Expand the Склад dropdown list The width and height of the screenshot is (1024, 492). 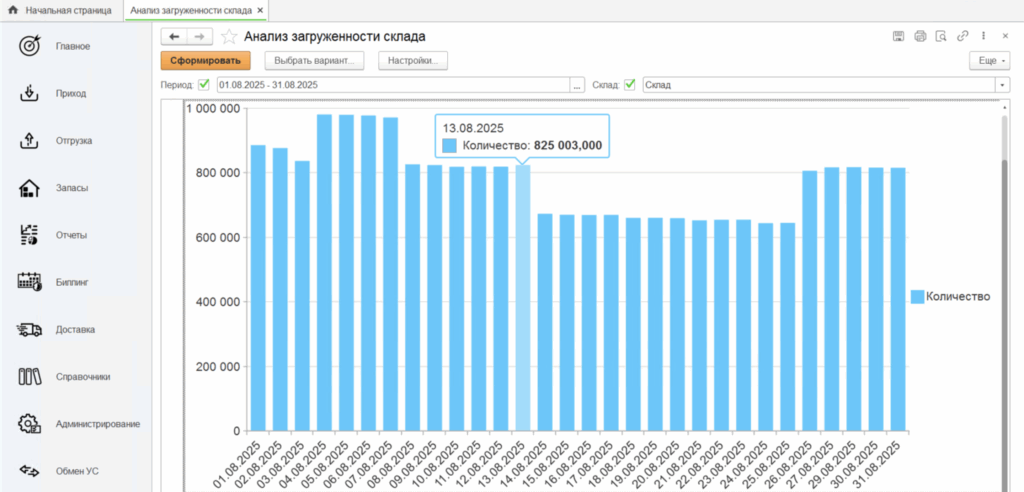[x=1002, y=85]
